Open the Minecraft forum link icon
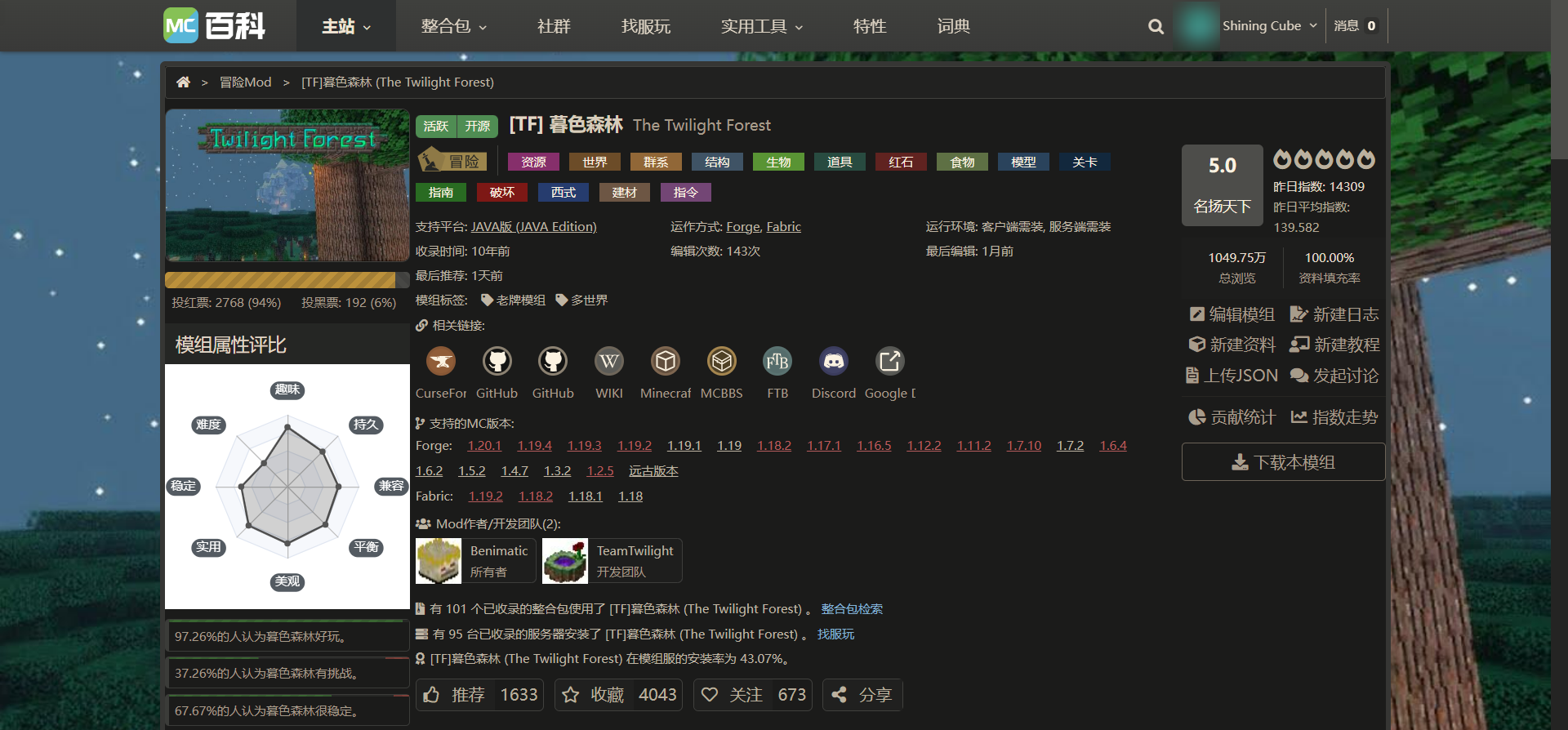This screenshot has width=1568, height=730. [x=666, y=361]
